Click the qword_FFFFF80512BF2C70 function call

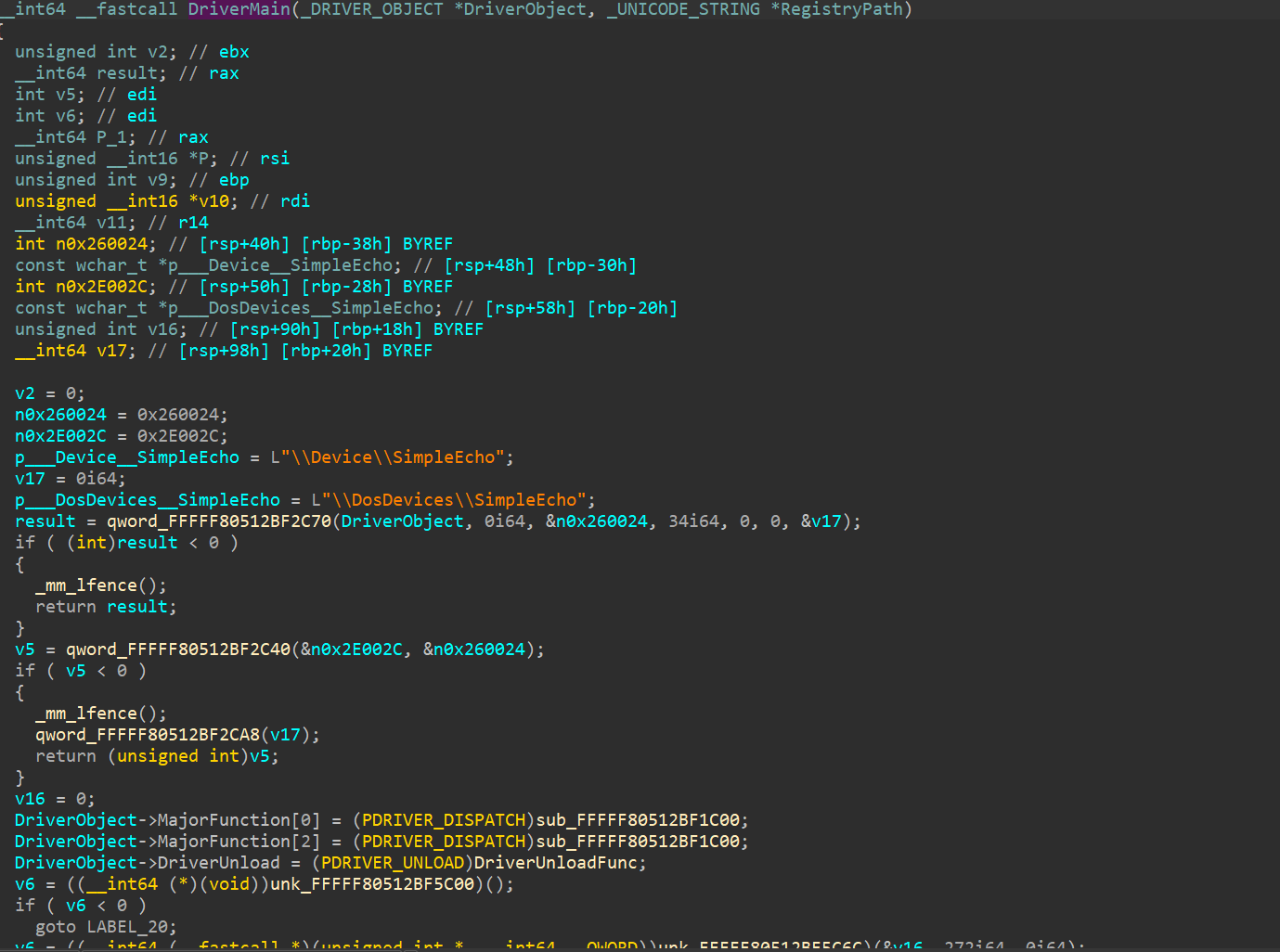point(219,521)
